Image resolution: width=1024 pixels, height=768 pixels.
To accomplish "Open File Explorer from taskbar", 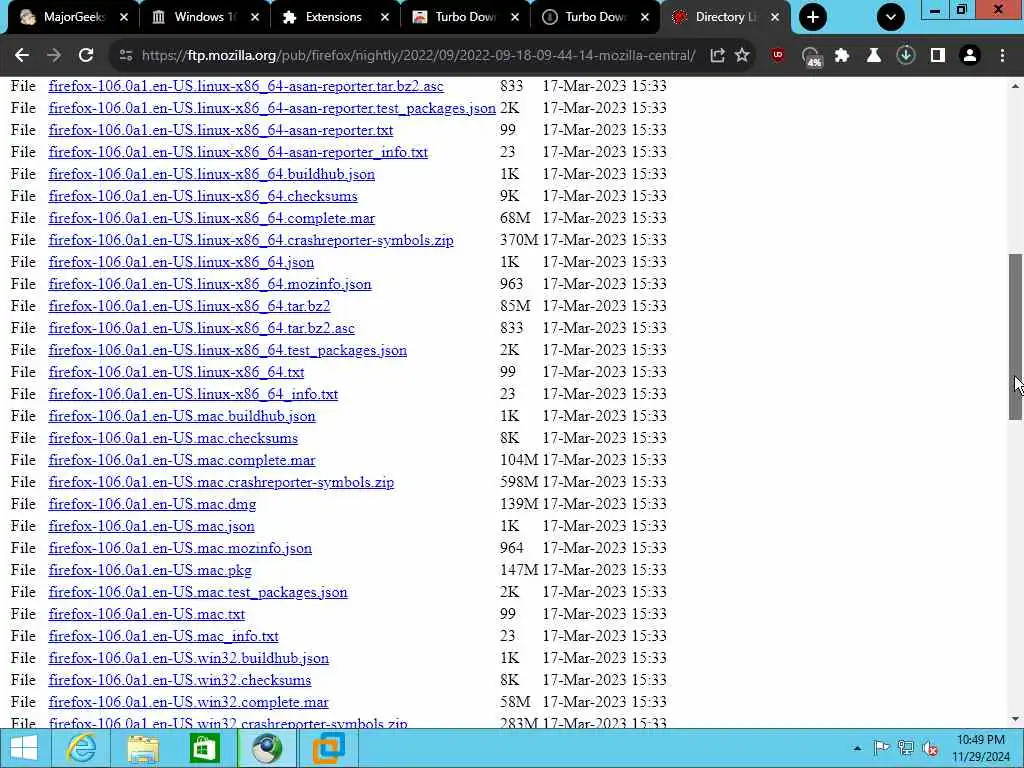I will 143,748.
